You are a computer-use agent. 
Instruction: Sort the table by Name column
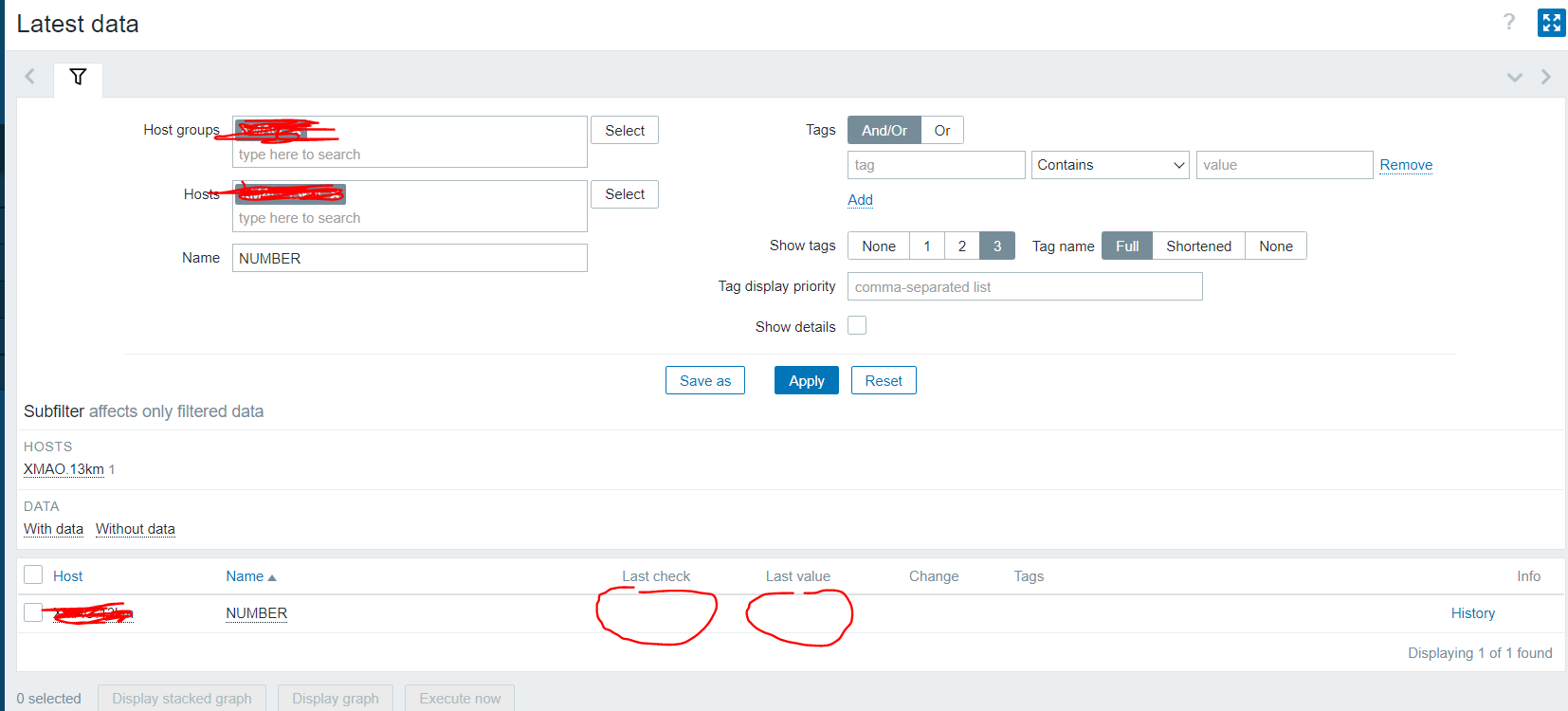(x=251, y=576)
